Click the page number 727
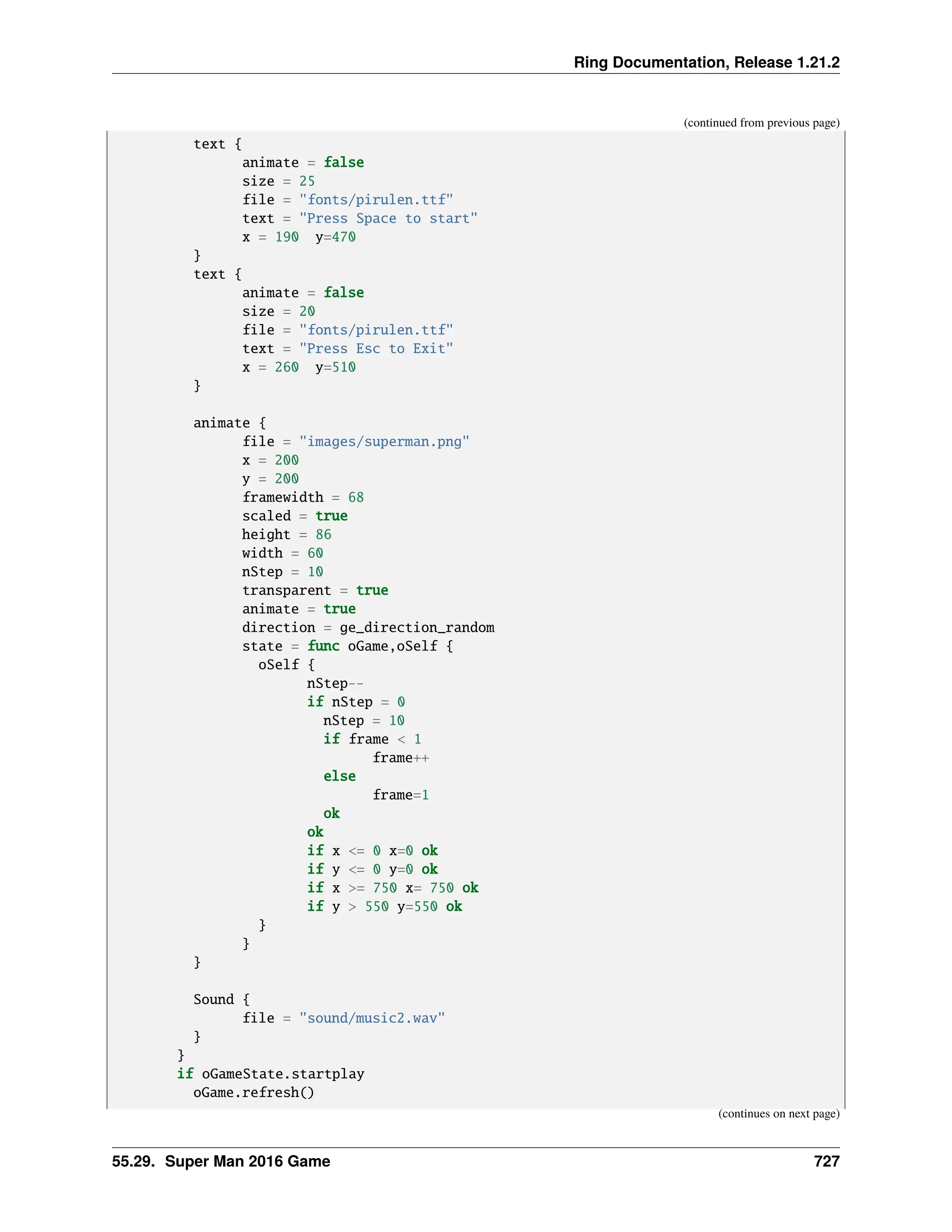The height and width of the screenshot is (1232, 952). 826,1161
